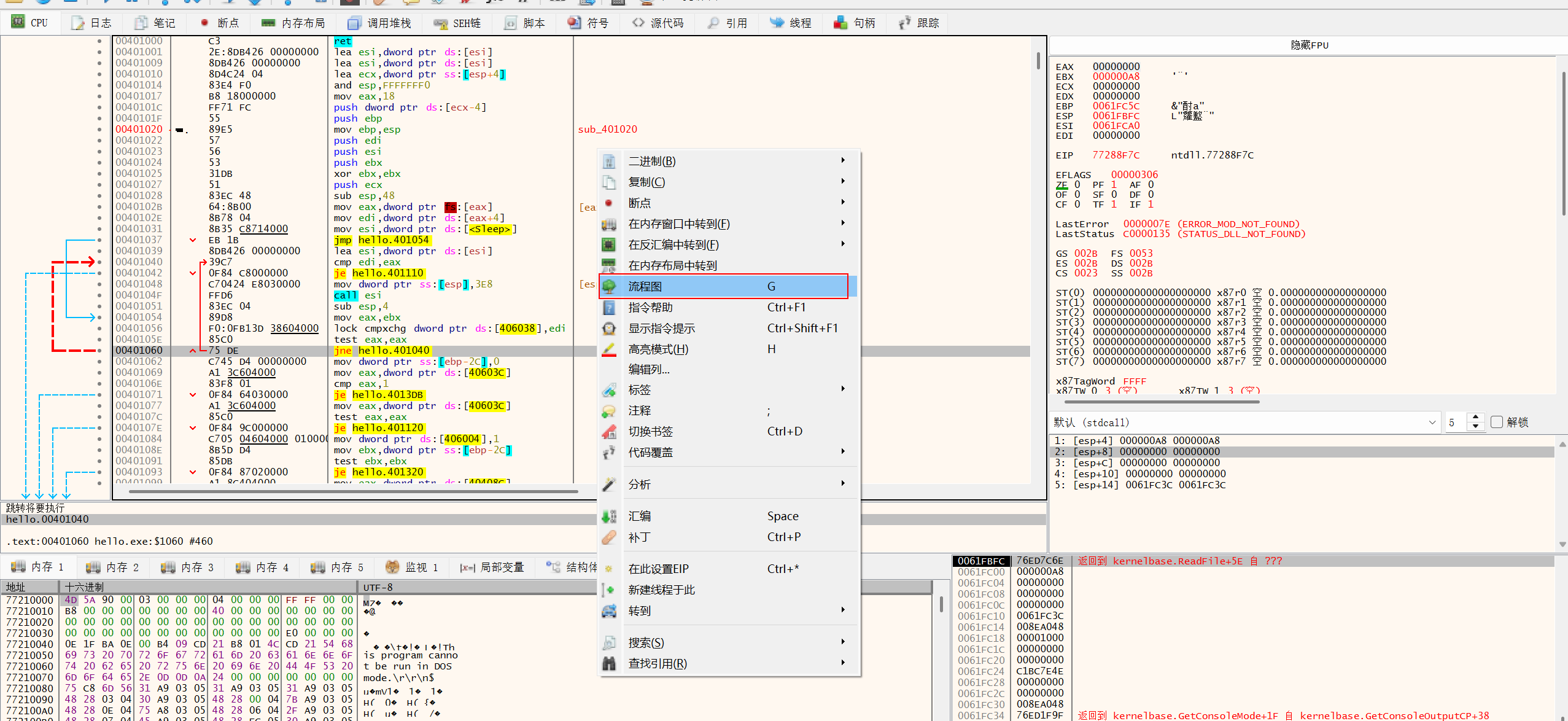Click the 脚本 script tab icon
Screen dimensions: 1568x721
coord(510,23)
